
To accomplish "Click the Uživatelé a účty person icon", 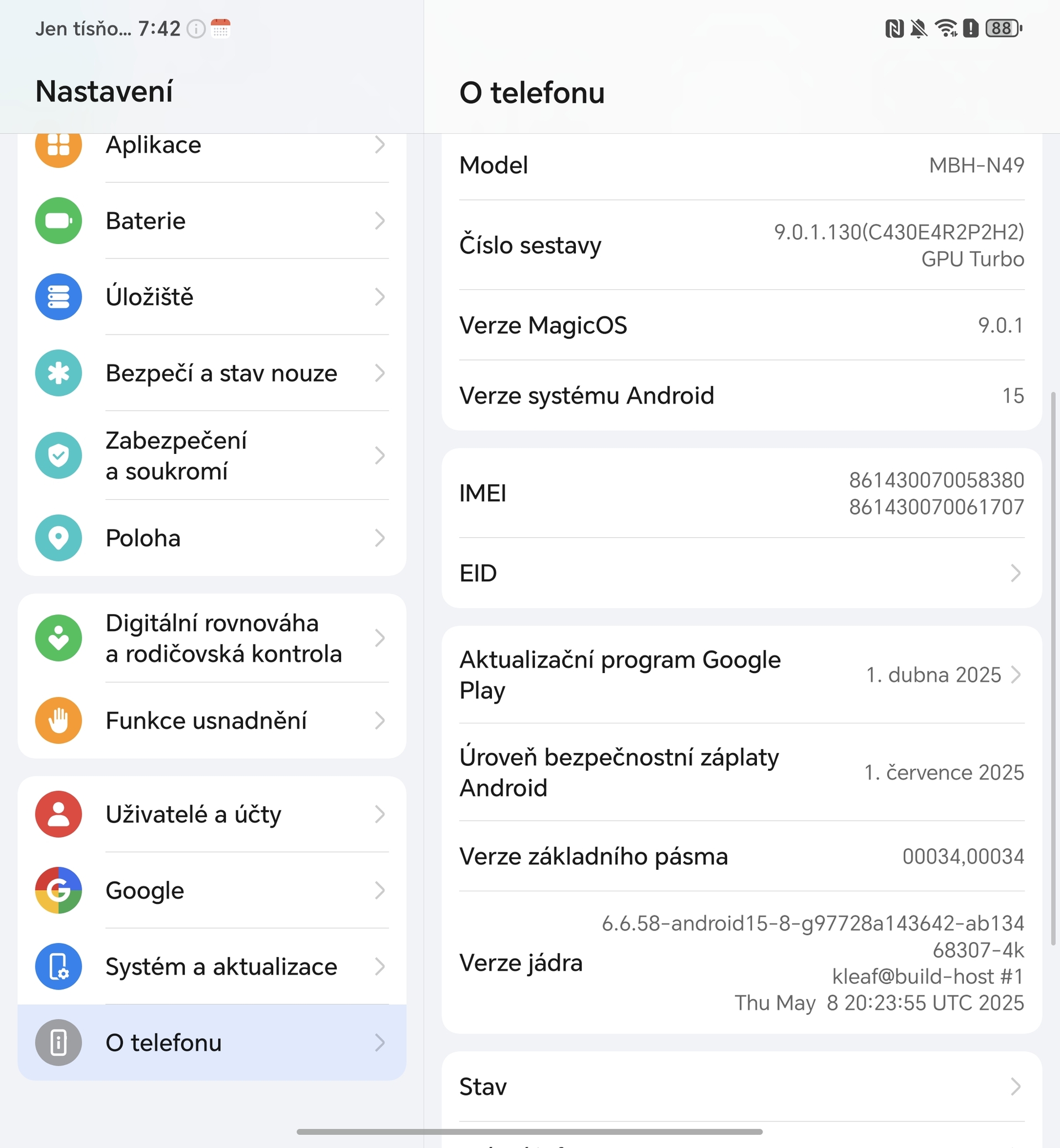I will point(58,814).
